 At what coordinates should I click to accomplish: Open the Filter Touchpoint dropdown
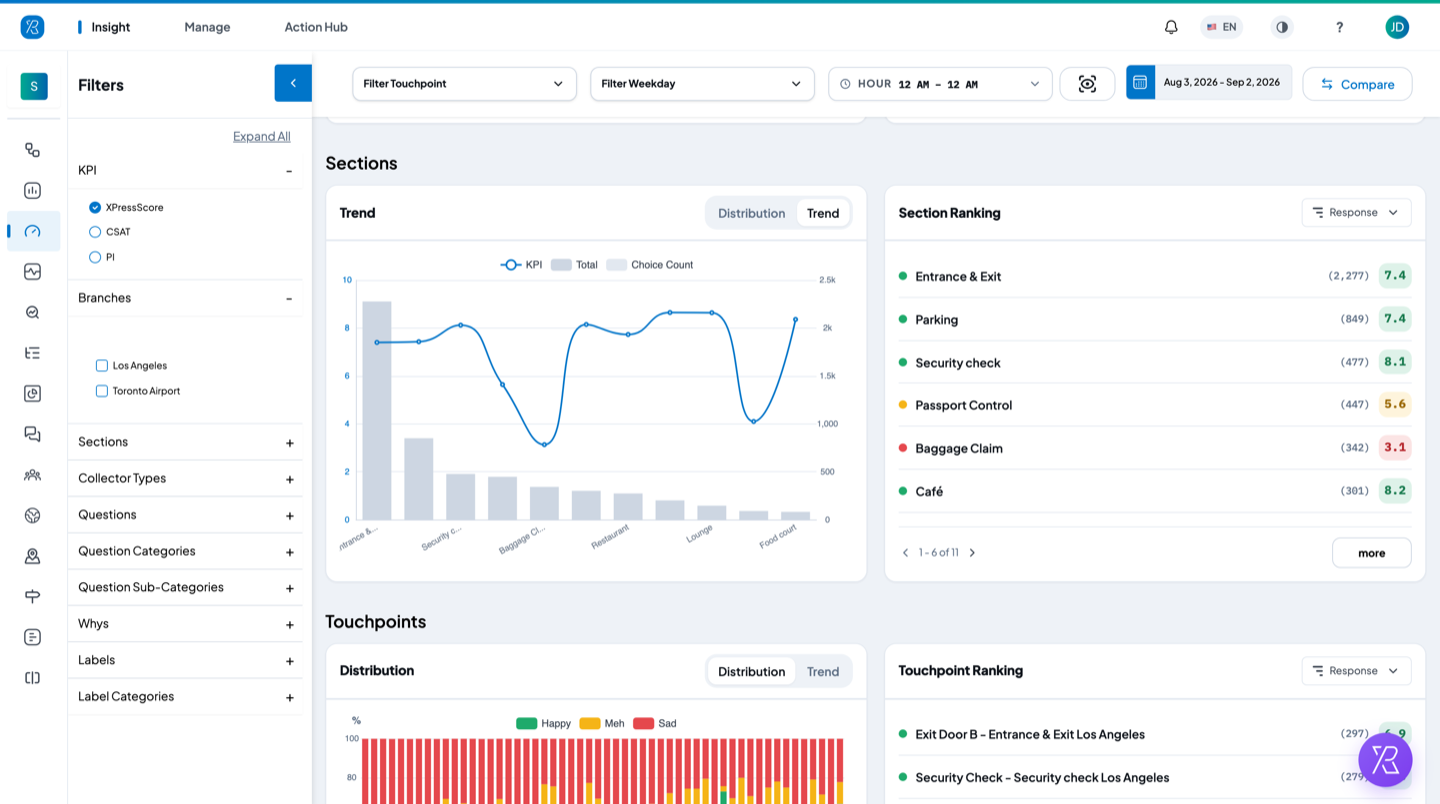(464, 84)
